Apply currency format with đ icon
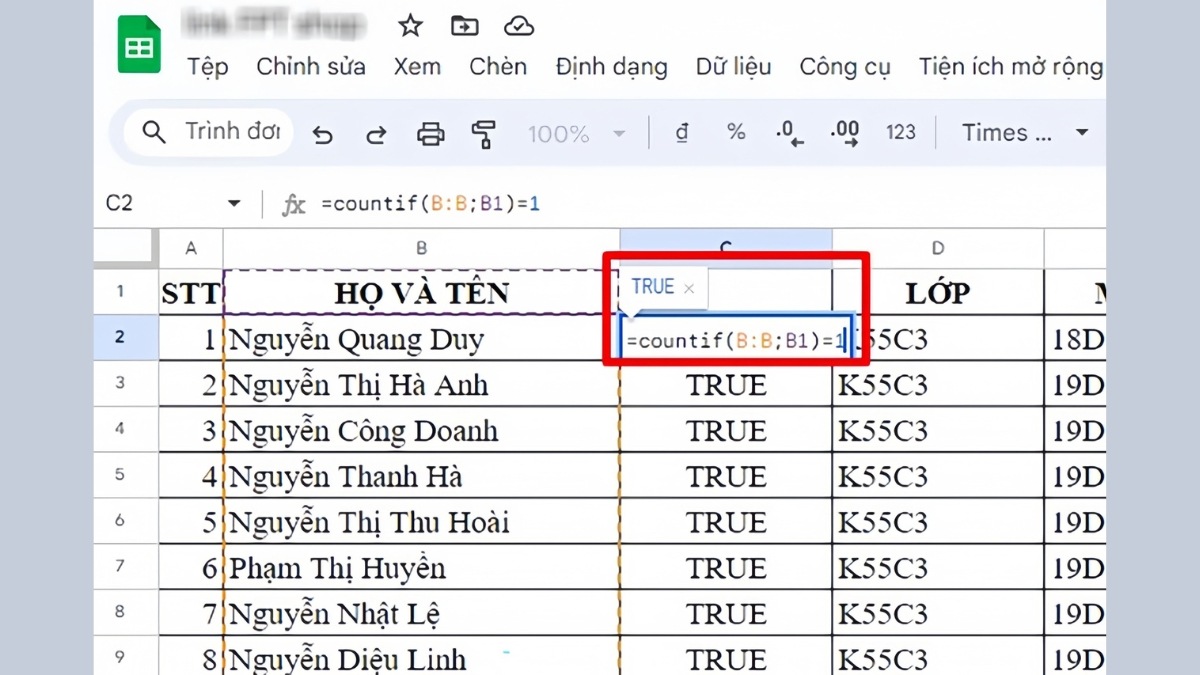Screen dimensions: 1200x675 pyautogui.click(x=682, y=133)
